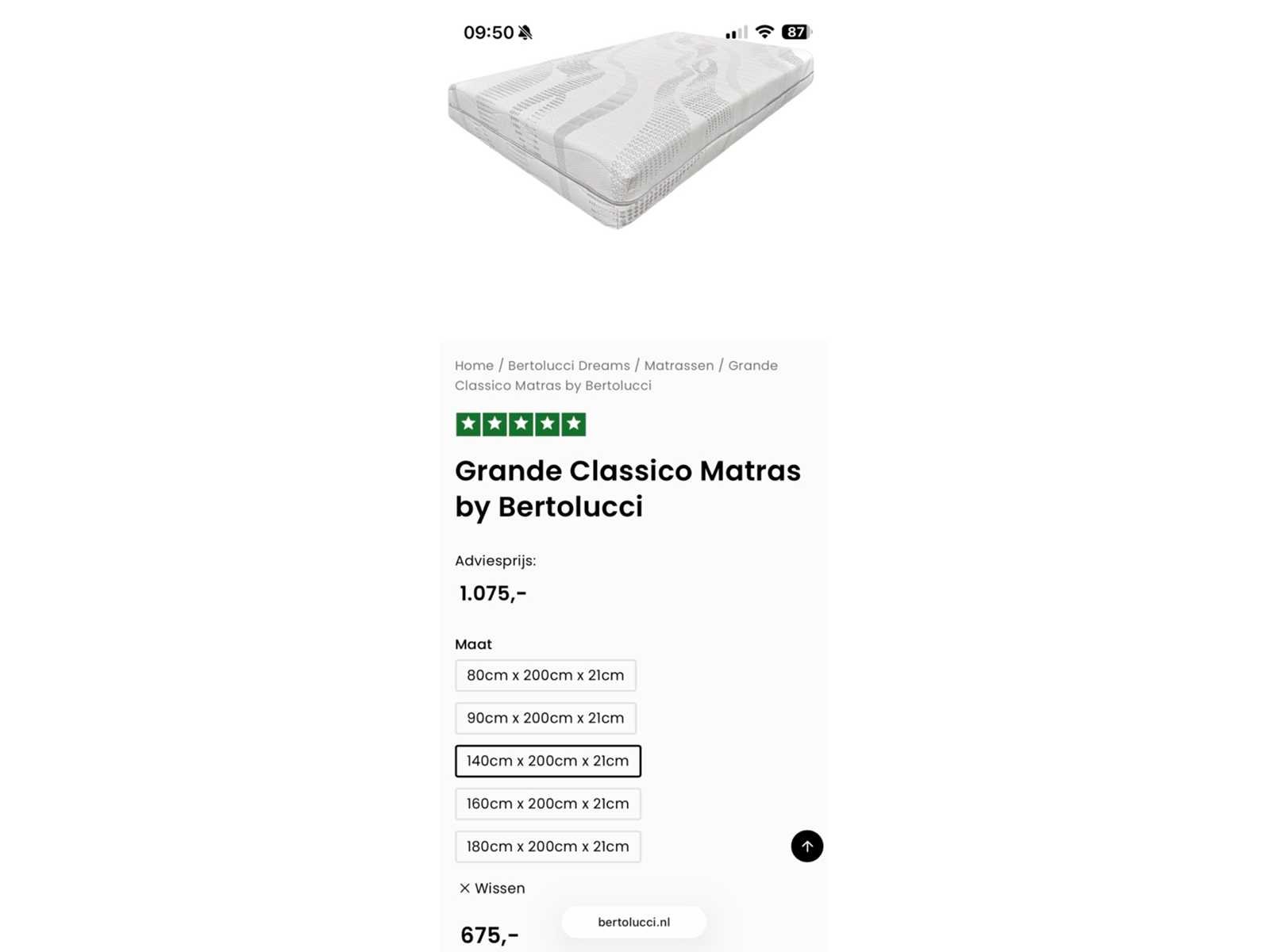Tap the Wi-Fi status icon
This screenshot has height=952, width=1270.
tap(764, 32)
